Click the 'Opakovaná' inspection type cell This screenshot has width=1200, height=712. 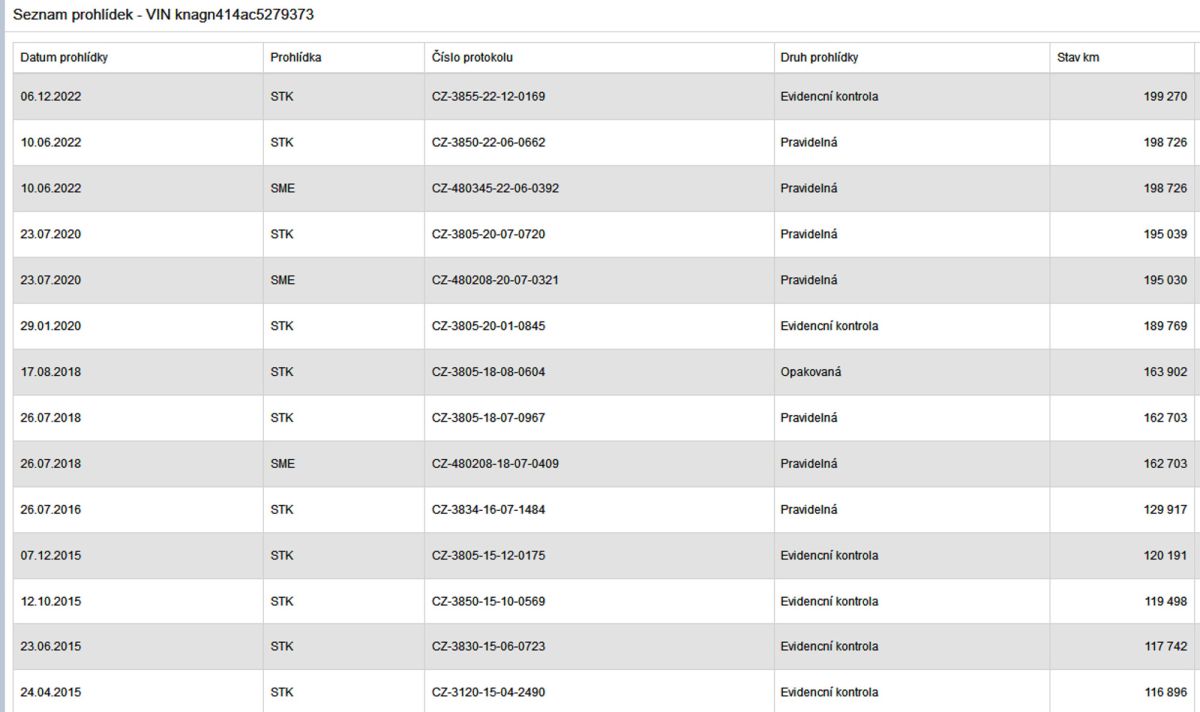click(810, 372)
